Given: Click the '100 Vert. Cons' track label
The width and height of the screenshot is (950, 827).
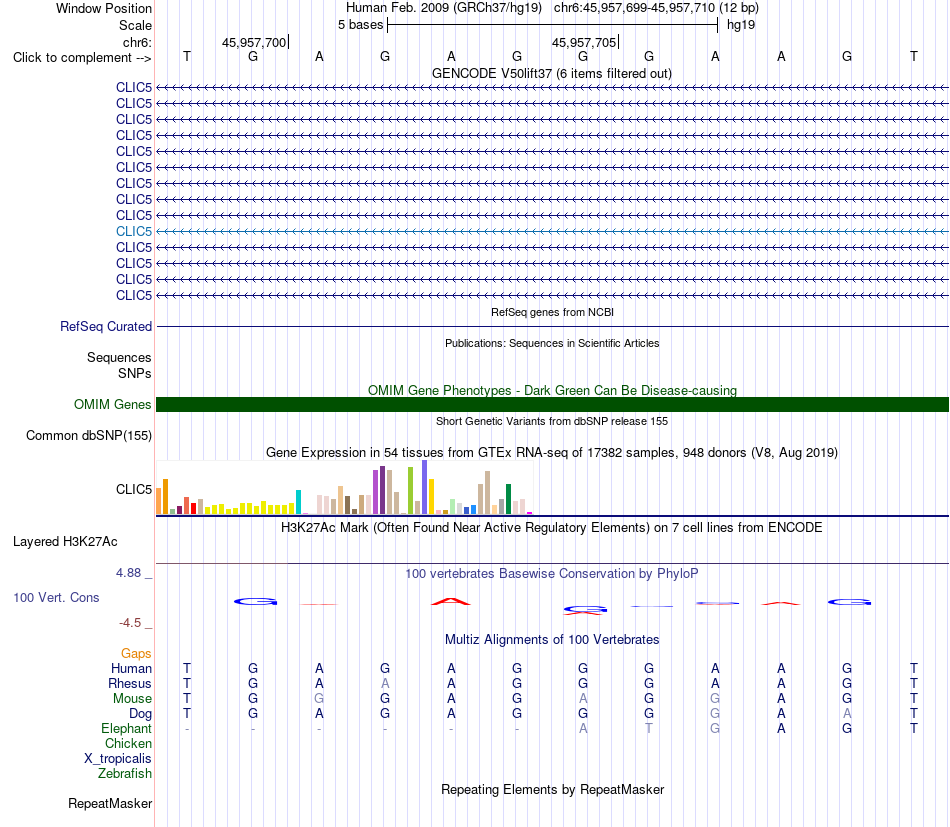Looking at the screenshot, I should pos(56,597).
